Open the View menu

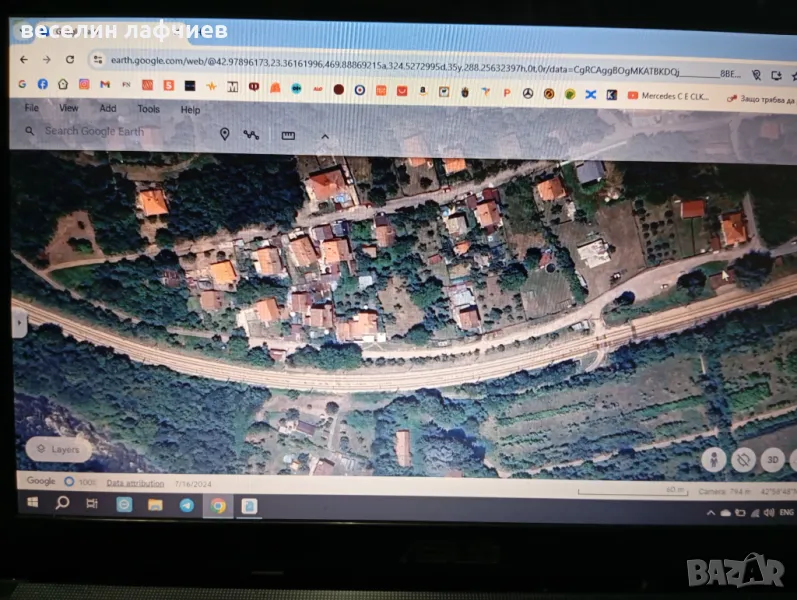coord(68,108)
